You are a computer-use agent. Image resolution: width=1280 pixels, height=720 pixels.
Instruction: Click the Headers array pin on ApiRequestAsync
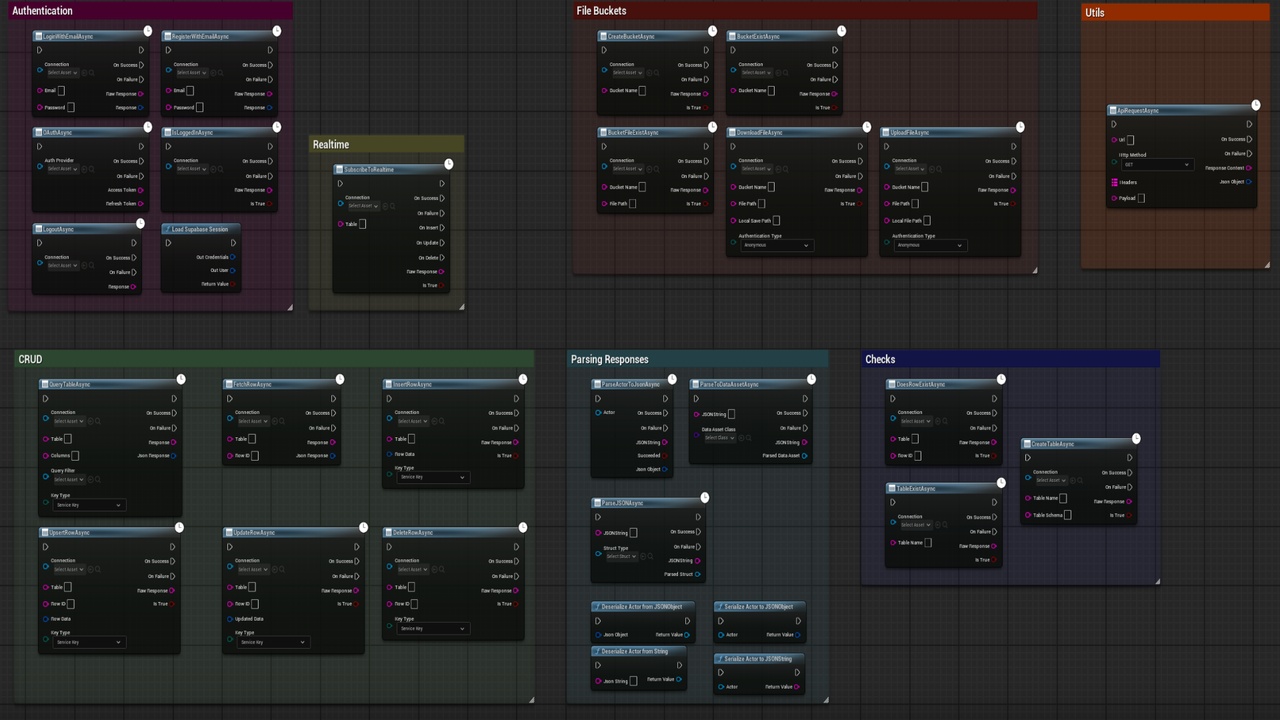click(x=1115, y=182)
